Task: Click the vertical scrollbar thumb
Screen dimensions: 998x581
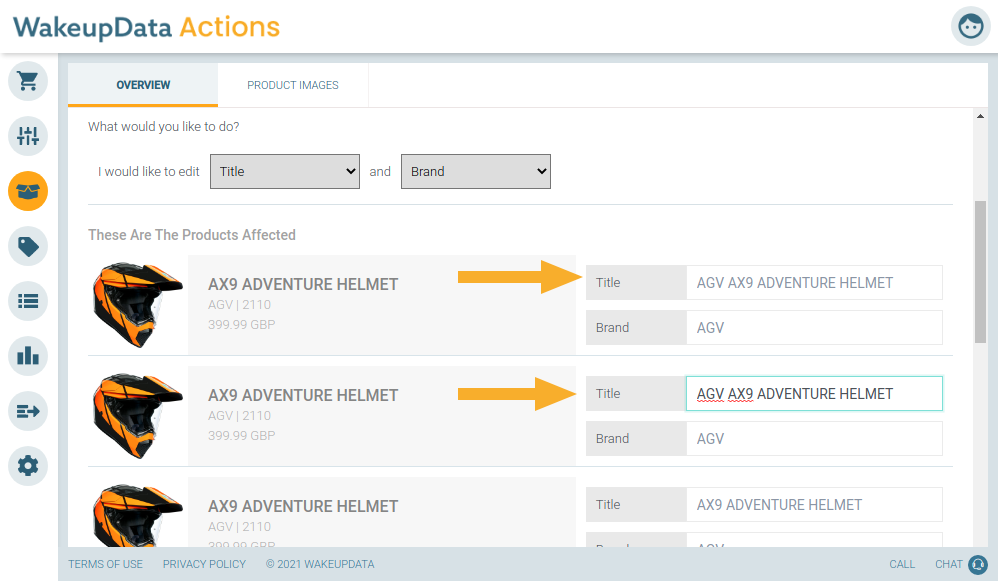Action: (980, 272)
